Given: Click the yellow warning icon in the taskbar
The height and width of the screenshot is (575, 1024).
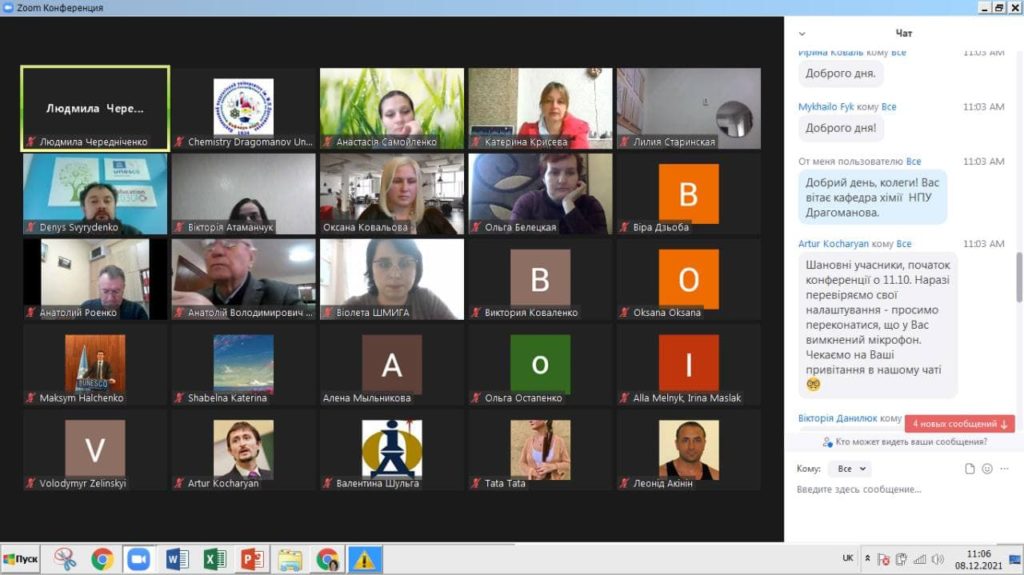Looking at the screenshot, I should (364, 559).
